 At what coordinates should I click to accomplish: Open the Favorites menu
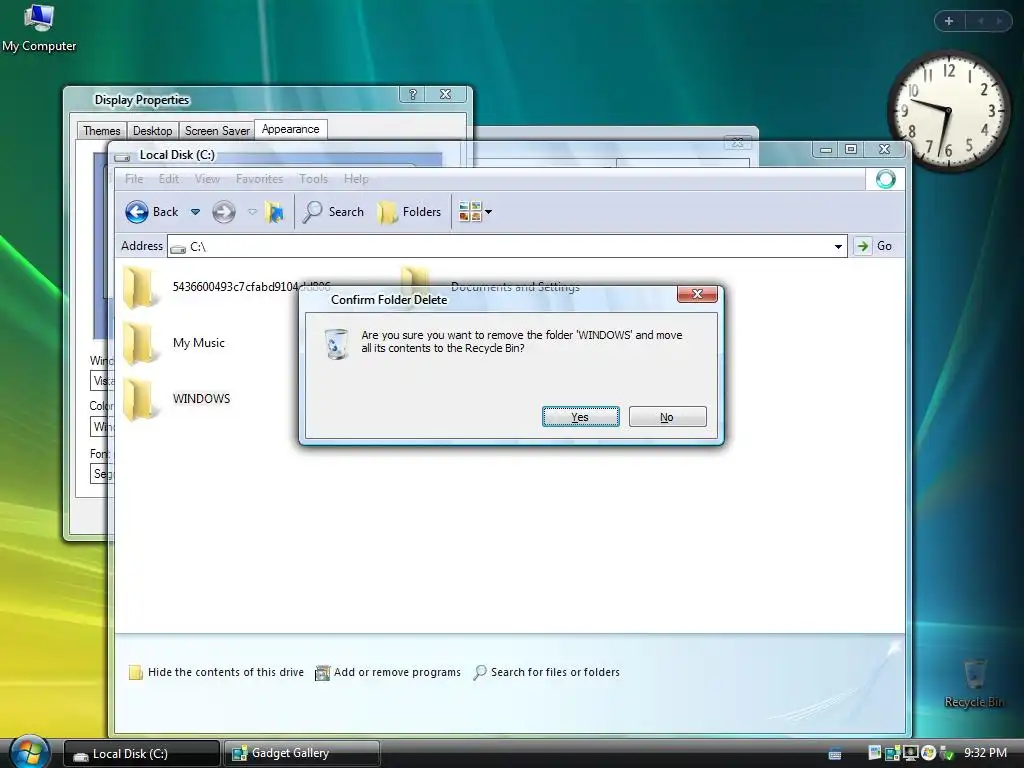259,178
